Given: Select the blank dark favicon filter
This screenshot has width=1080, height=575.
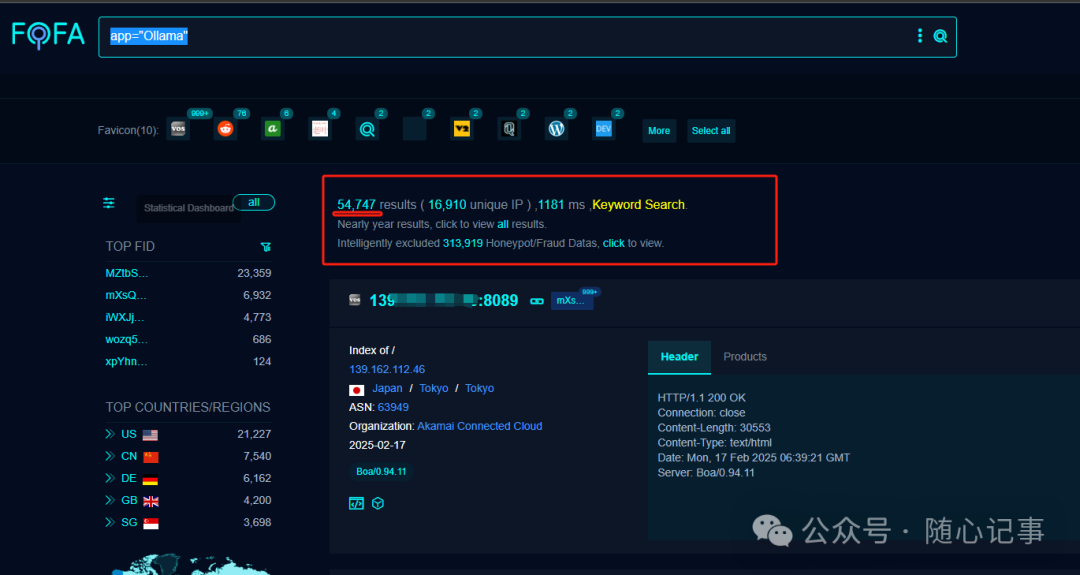Looking at the screenshot, I should click(414, 129).
